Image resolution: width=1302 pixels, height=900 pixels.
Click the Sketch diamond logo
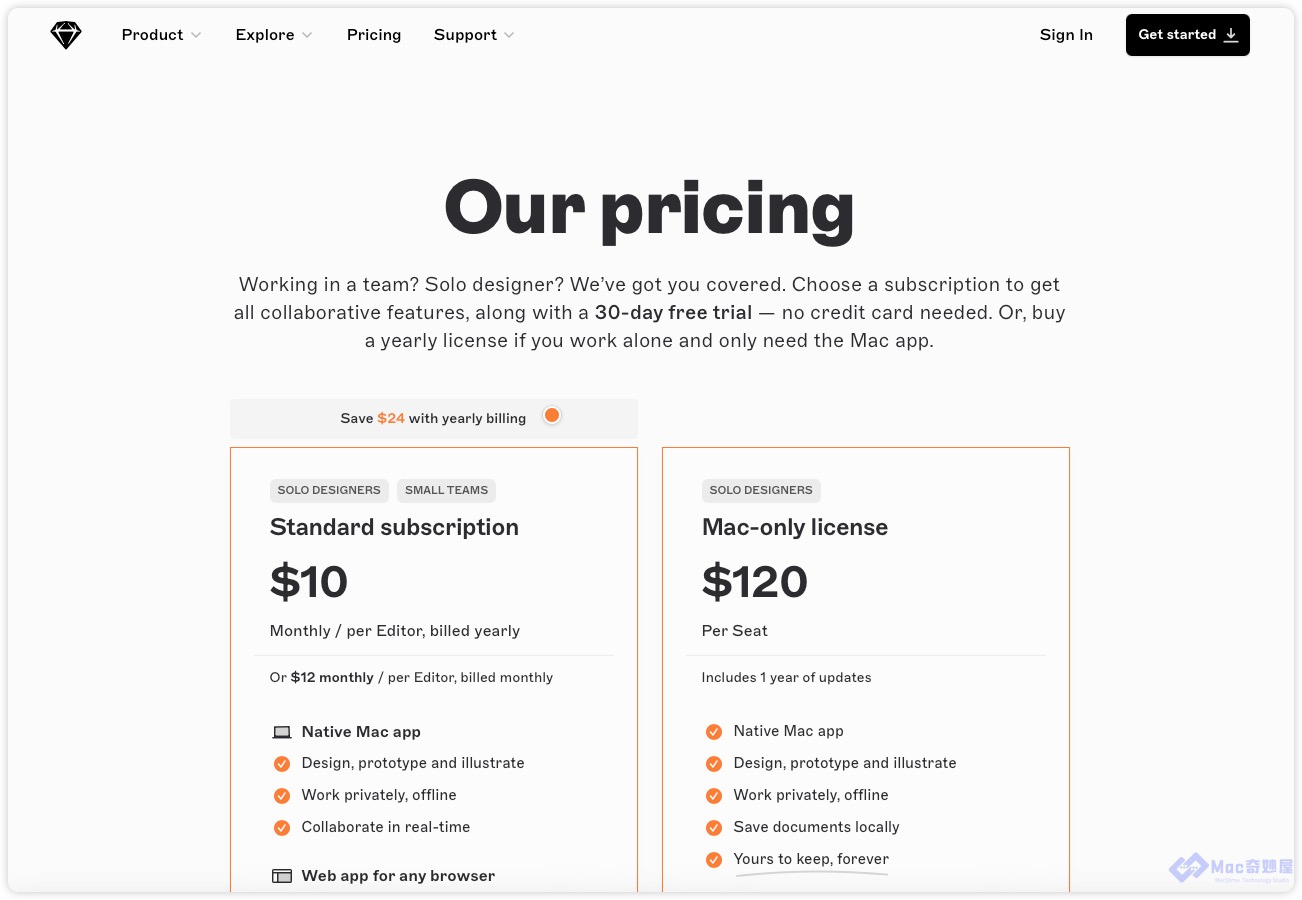66,35
